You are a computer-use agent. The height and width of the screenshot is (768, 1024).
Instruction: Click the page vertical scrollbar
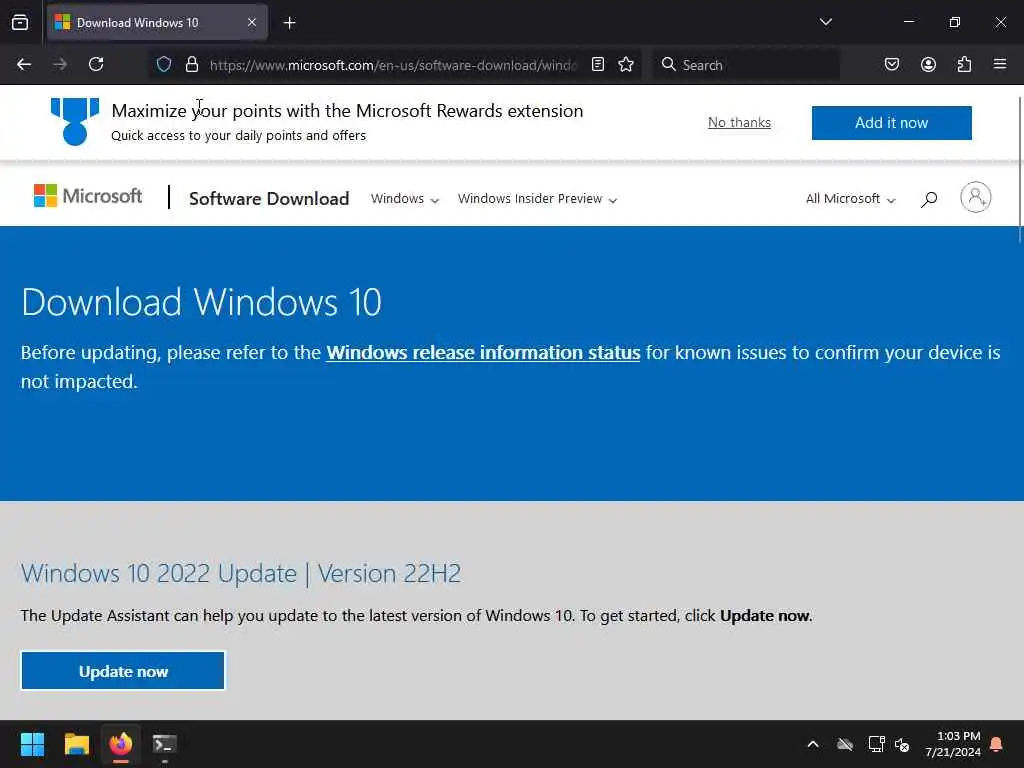pyautogui.click(x=1019, y=170)
